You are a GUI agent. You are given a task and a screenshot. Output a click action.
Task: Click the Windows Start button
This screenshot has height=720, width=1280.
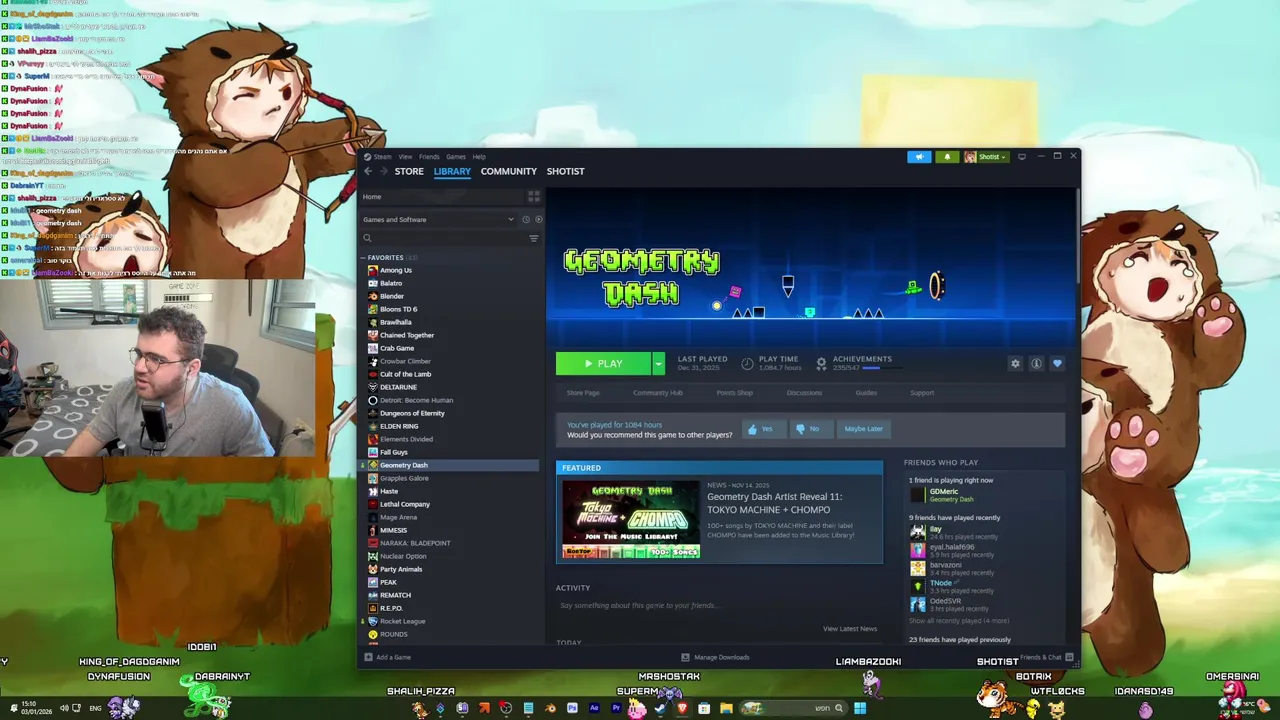[860, 708]
